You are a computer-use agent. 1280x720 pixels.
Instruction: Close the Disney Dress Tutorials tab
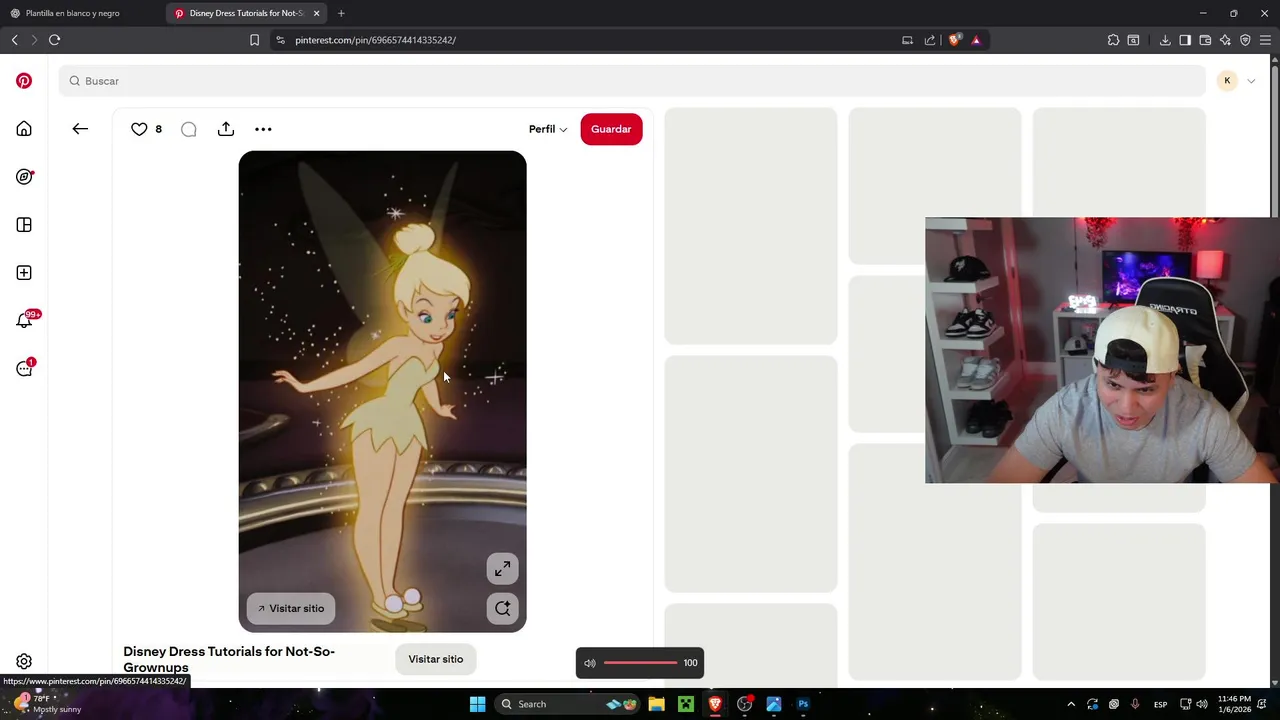(317, 13)
